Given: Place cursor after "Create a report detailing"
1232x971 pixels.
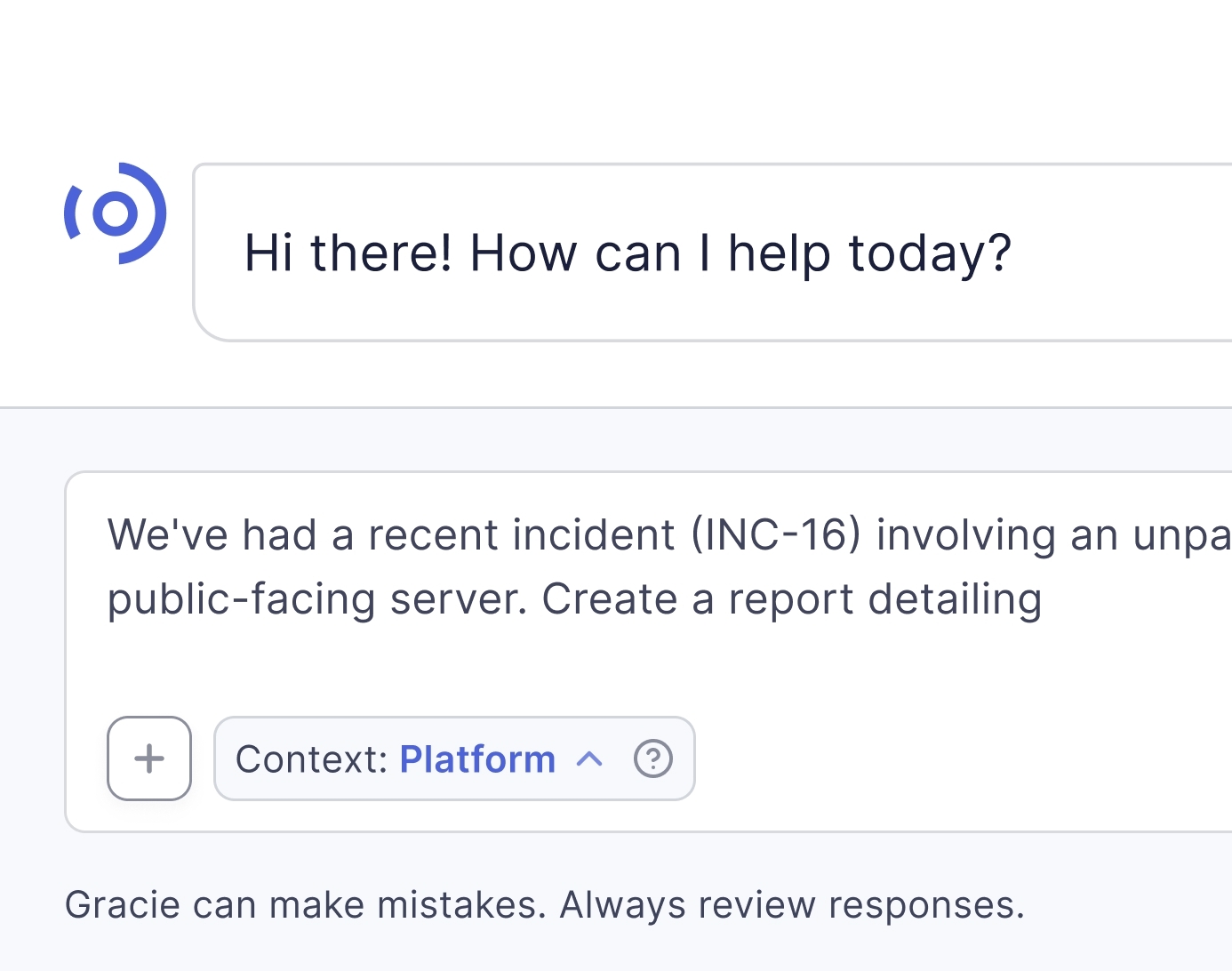Looking at the screenshot, I should click(1044, 599).
